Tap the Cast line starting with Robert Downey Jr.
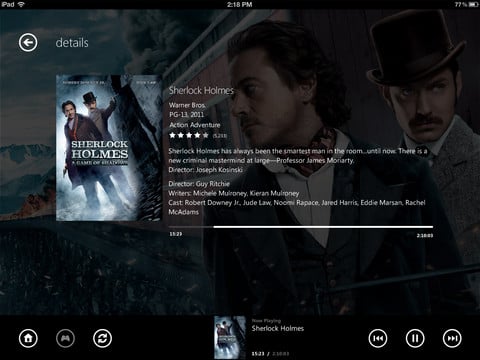The height and width of the screenshot is (360, 480). [297, 207]
